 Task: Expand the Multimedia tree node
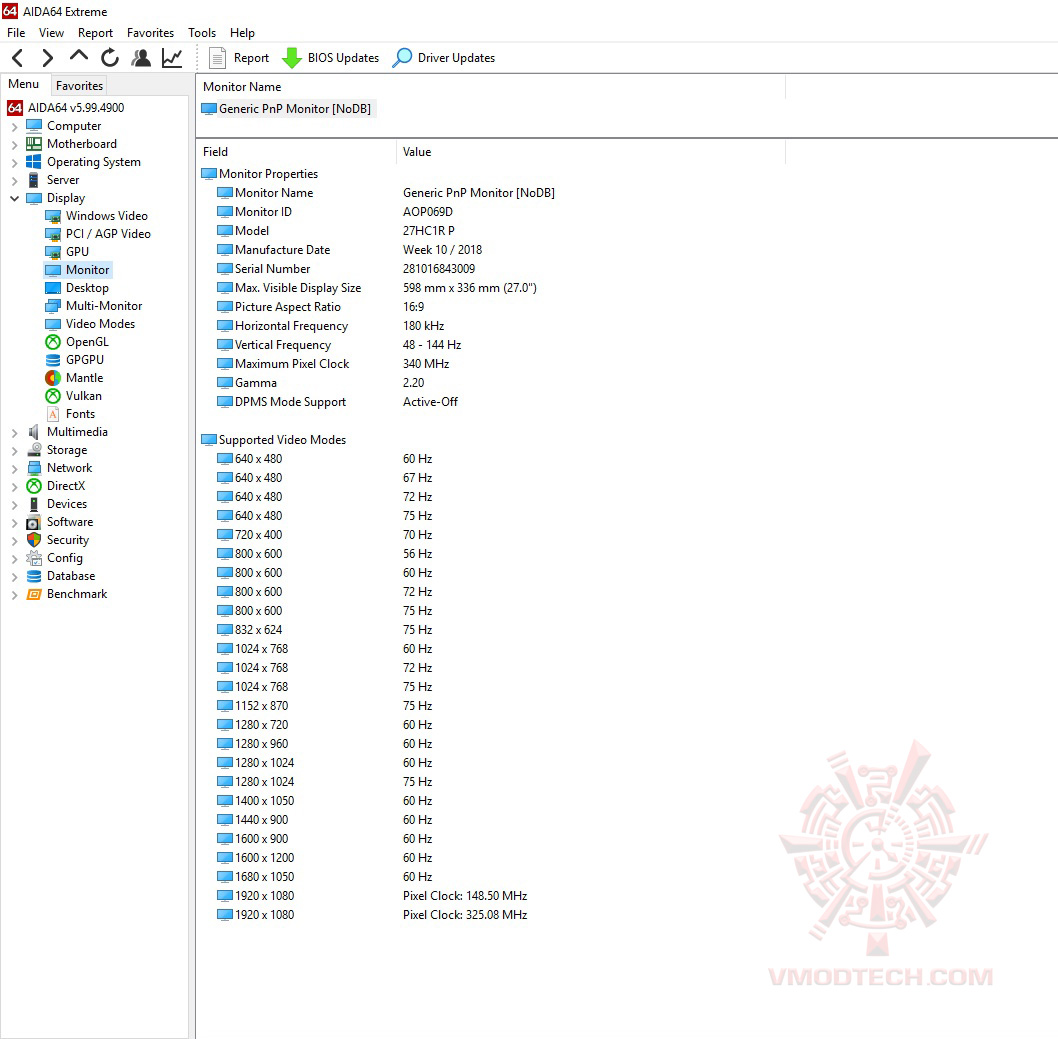point(14,432)
